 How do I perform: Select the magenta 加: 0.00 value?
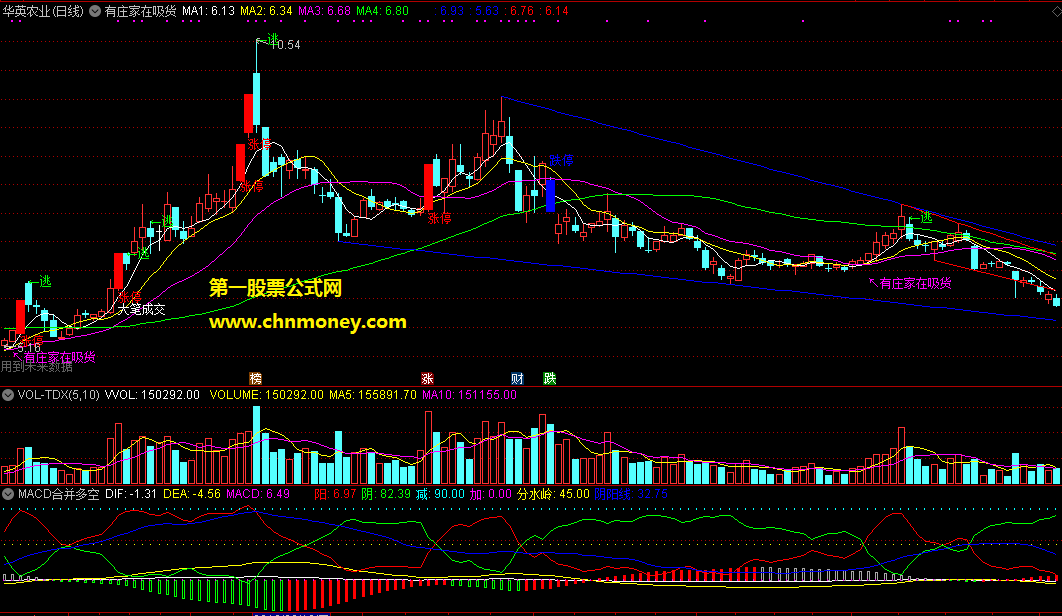point(491,494)
